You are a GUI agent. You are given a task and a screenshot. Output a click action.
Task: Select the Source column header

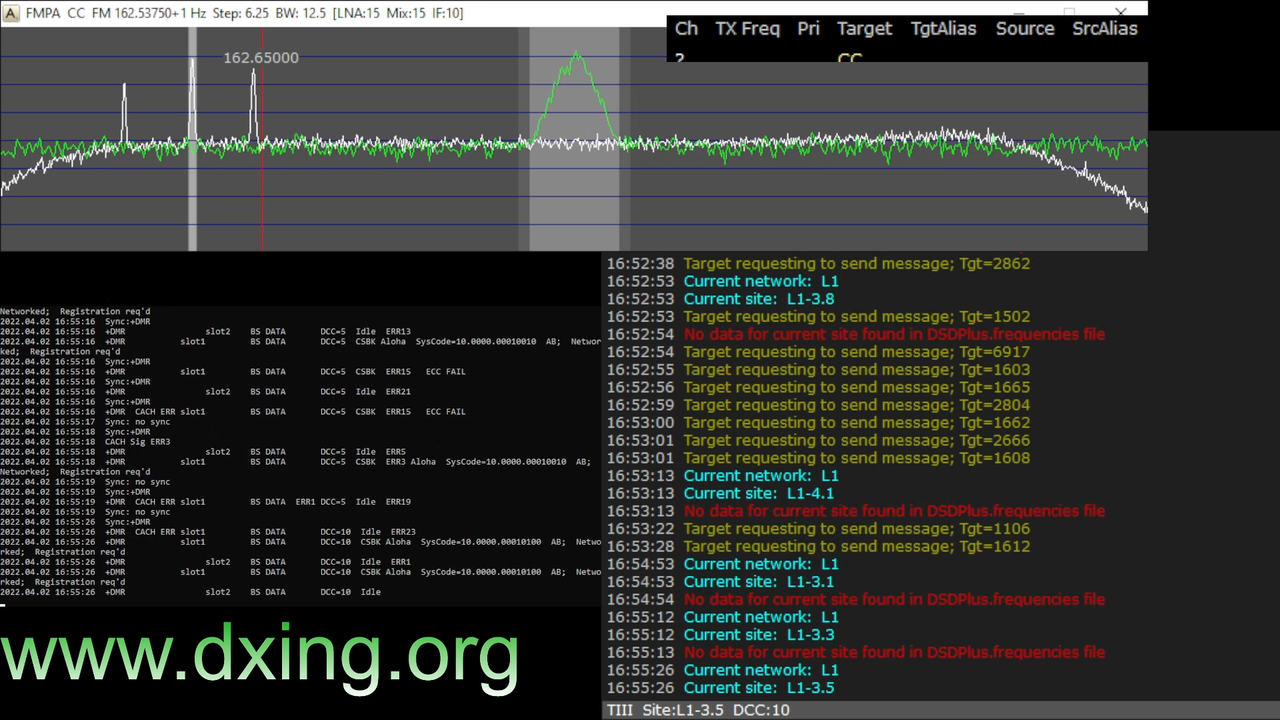point(1025,28)
